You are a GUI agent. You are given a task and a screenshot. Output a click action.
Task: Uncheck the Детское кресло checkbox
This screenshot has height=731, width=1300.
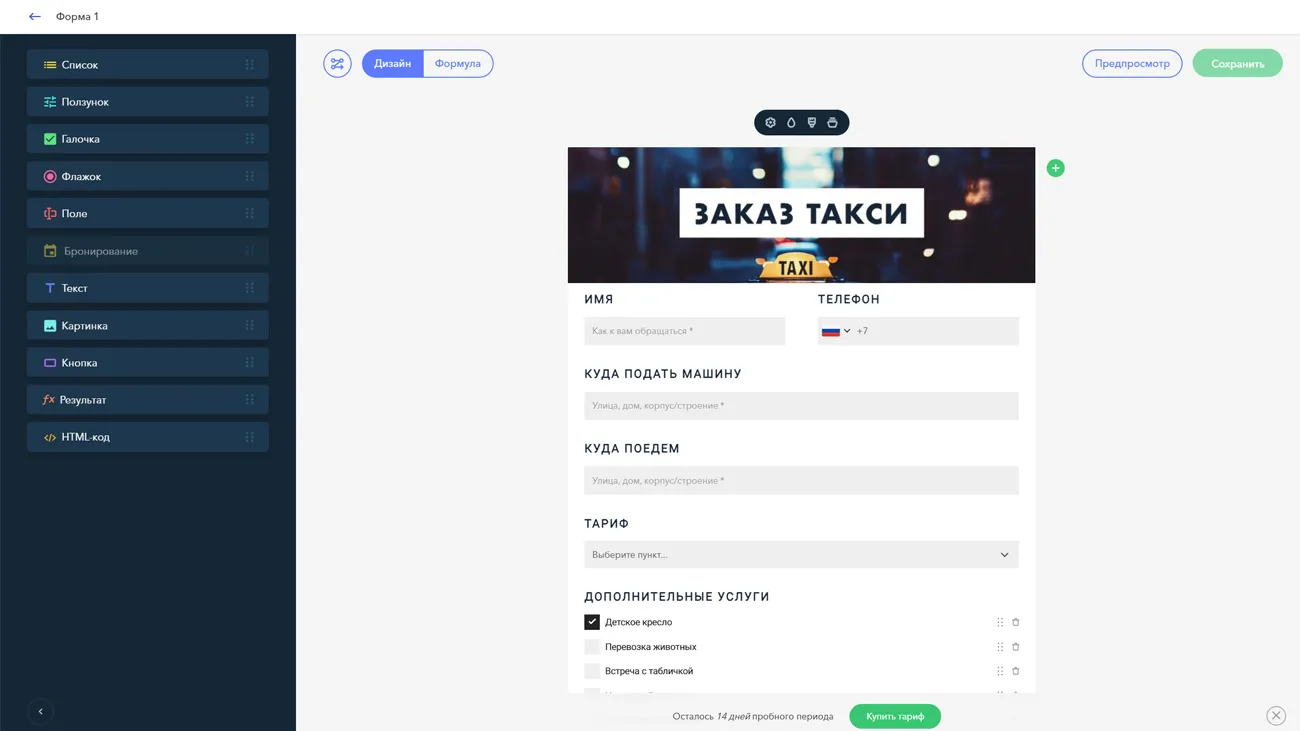click(592, 622)
